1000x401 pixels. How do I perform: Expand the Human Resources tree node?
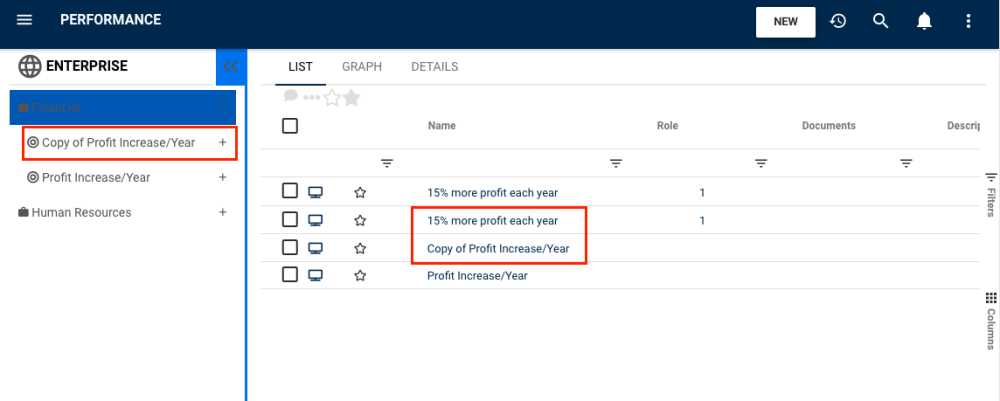tap(223, 213)
